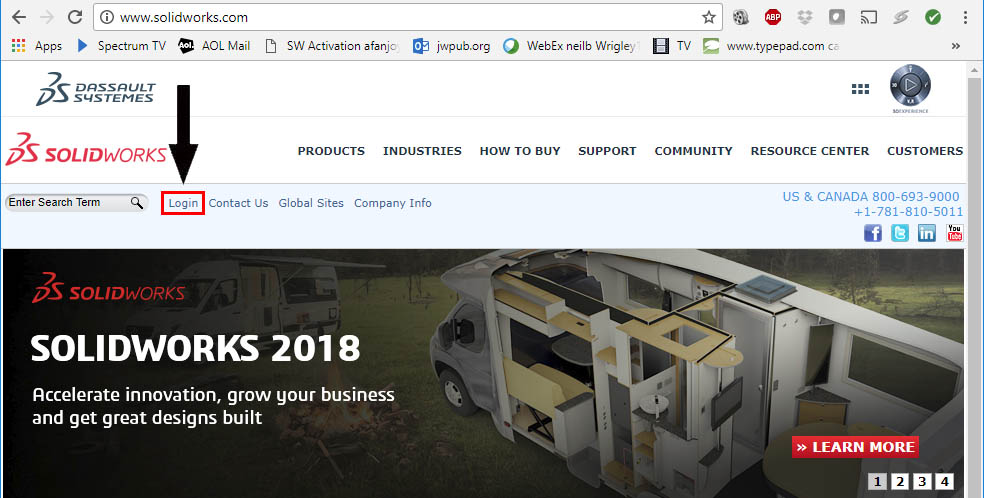Viewport: 984px width, 498px height.
Task: Click the Login link
Action: [x=183, y=203]
